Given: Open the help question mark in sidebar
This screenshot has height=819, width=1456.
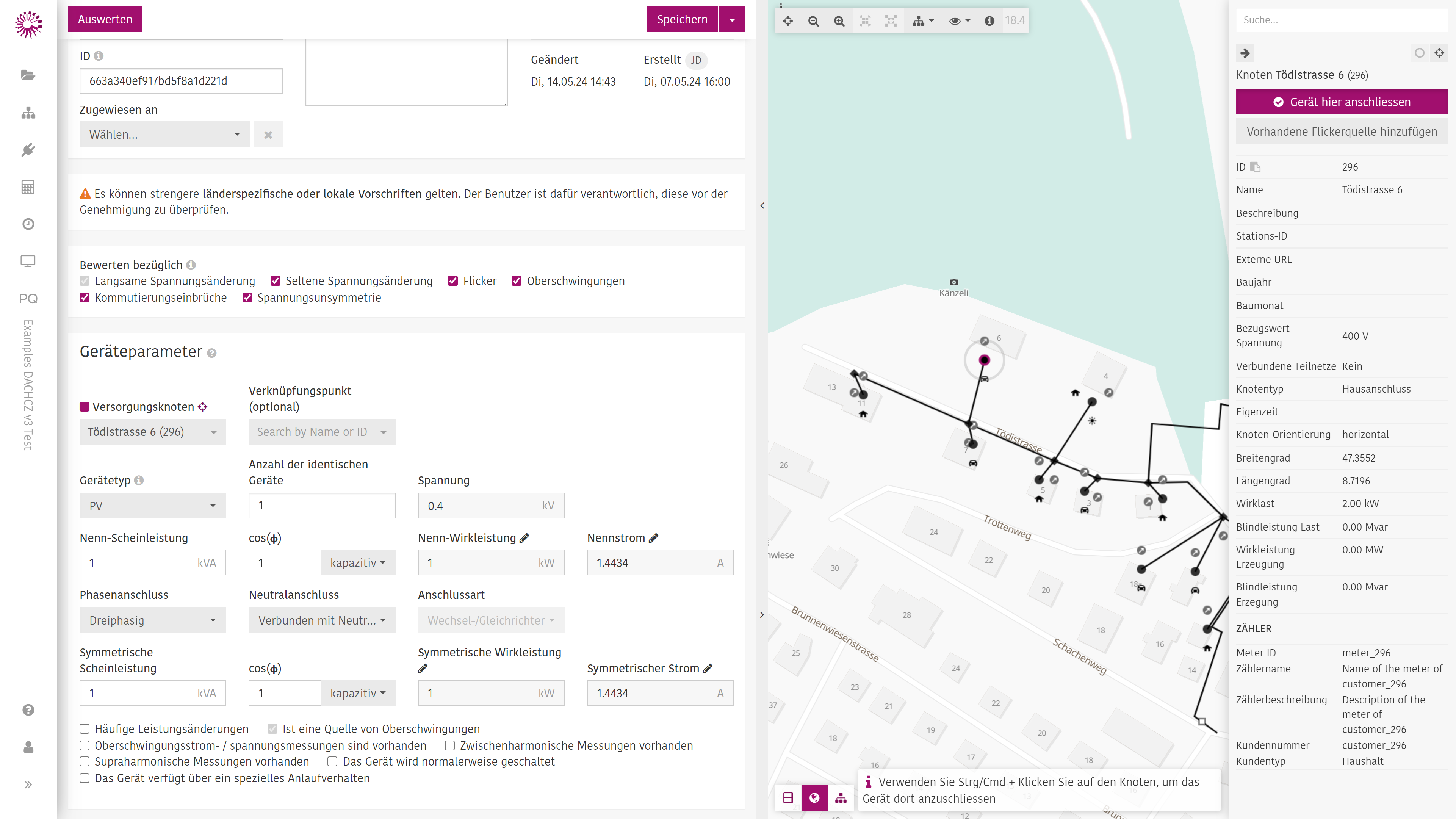Looking at the screenshot, I should [x=28, y=710].
